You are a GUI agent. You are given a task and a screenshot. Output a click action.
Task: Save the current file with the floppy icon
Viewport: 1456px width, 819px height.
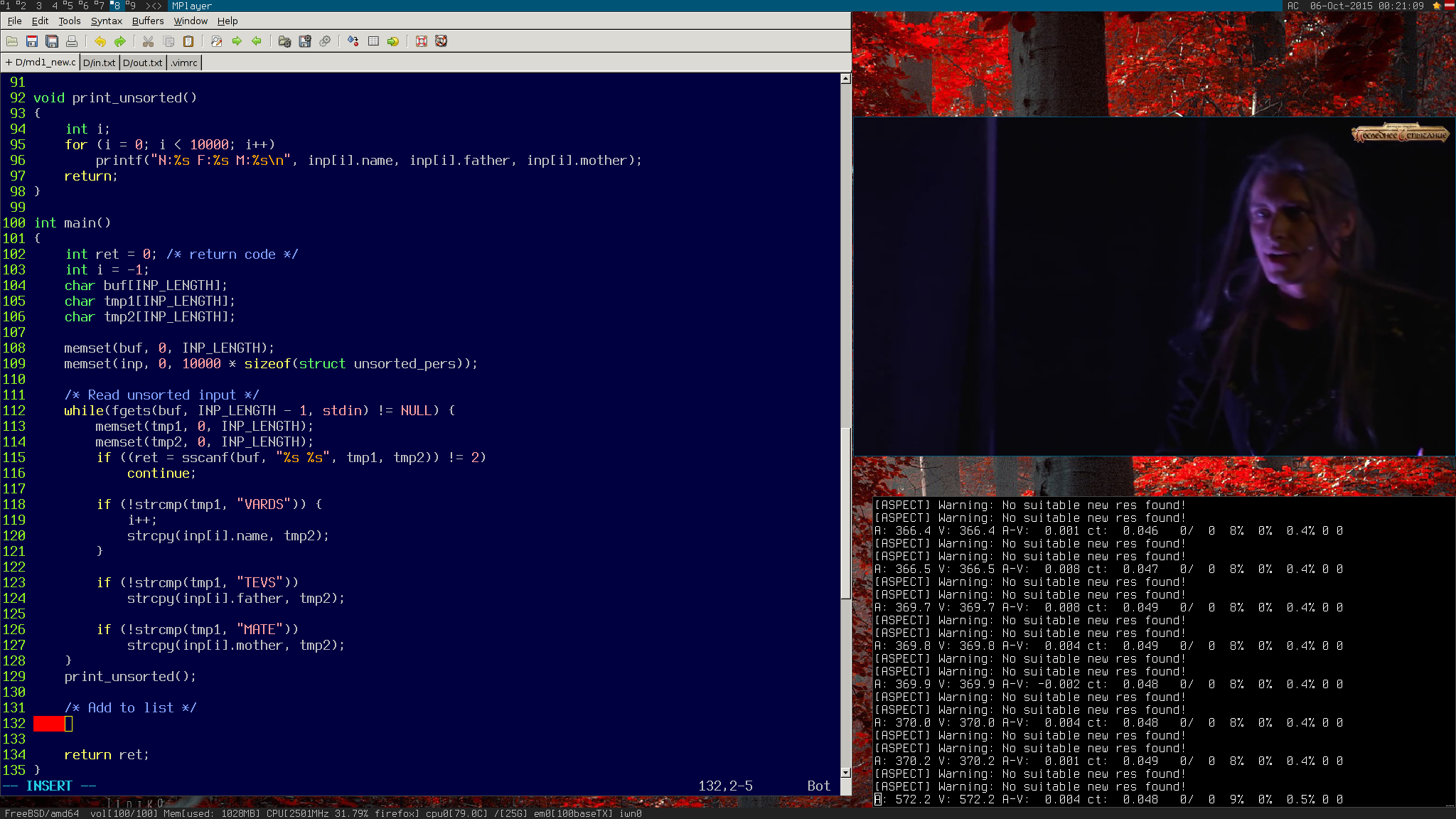click(32, 41)
